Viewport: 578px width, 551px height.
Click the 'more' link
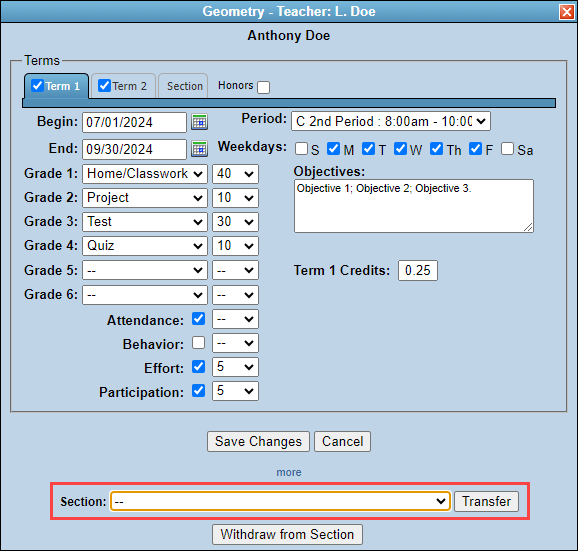[x=289, y=472]
